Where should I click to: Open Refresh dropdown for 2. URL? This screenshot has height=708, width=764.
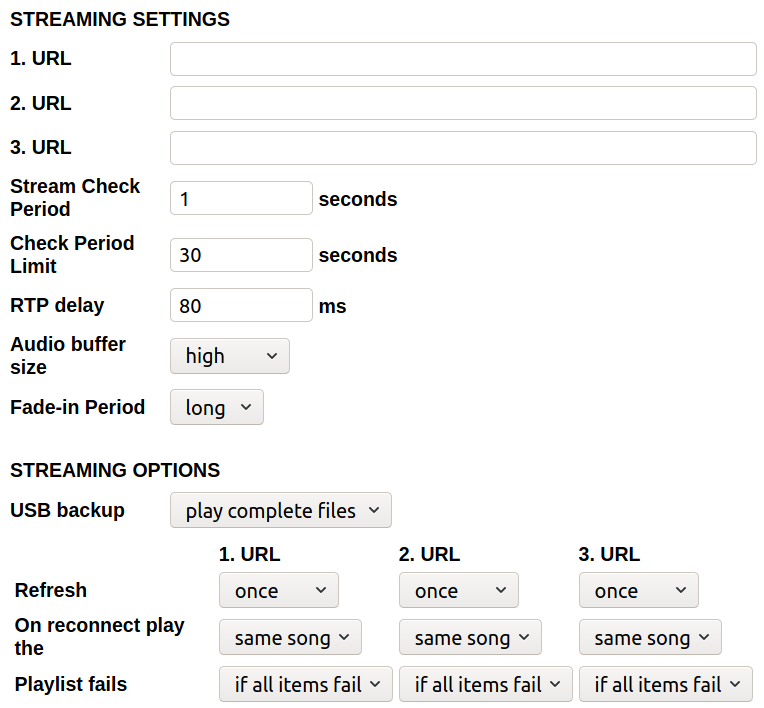click(459, 591)
